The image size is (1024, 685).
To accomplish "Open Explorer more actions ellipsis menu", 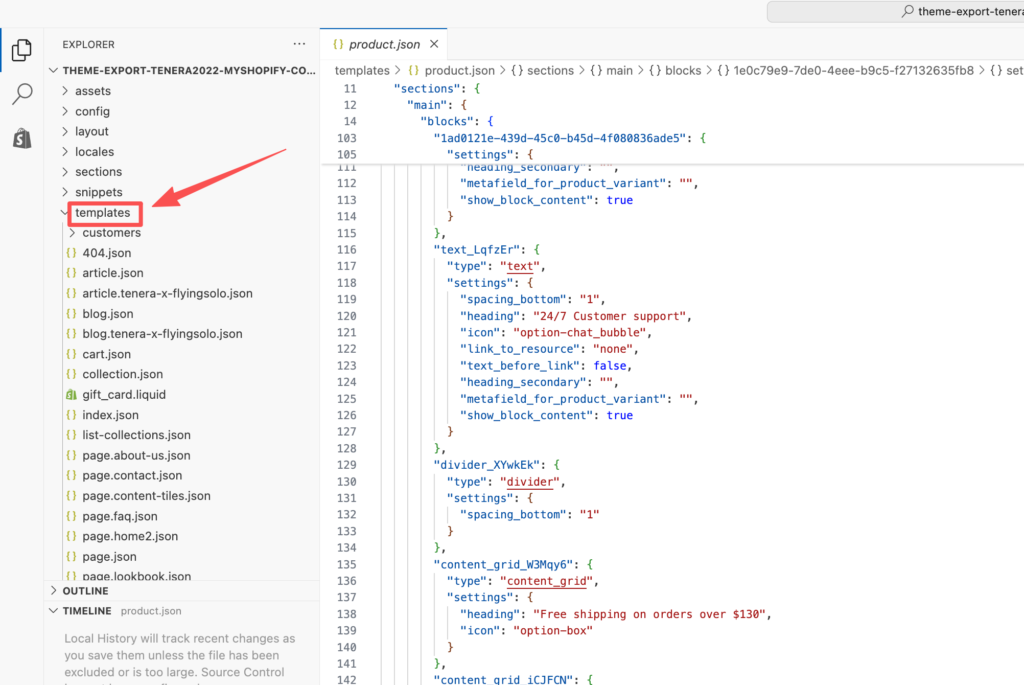I will click(299, 44).
